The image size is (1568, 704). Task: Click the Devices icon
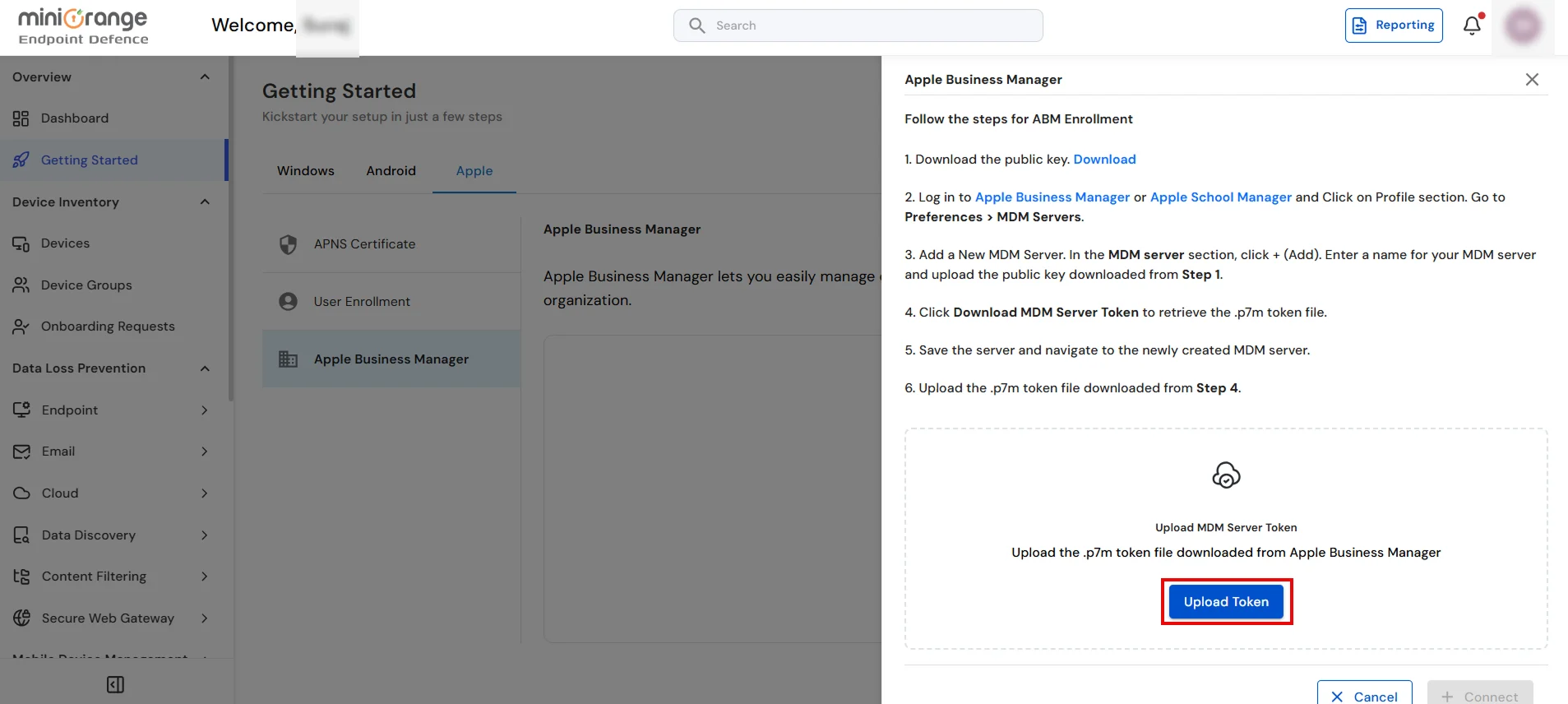click(x=21, y=243)
